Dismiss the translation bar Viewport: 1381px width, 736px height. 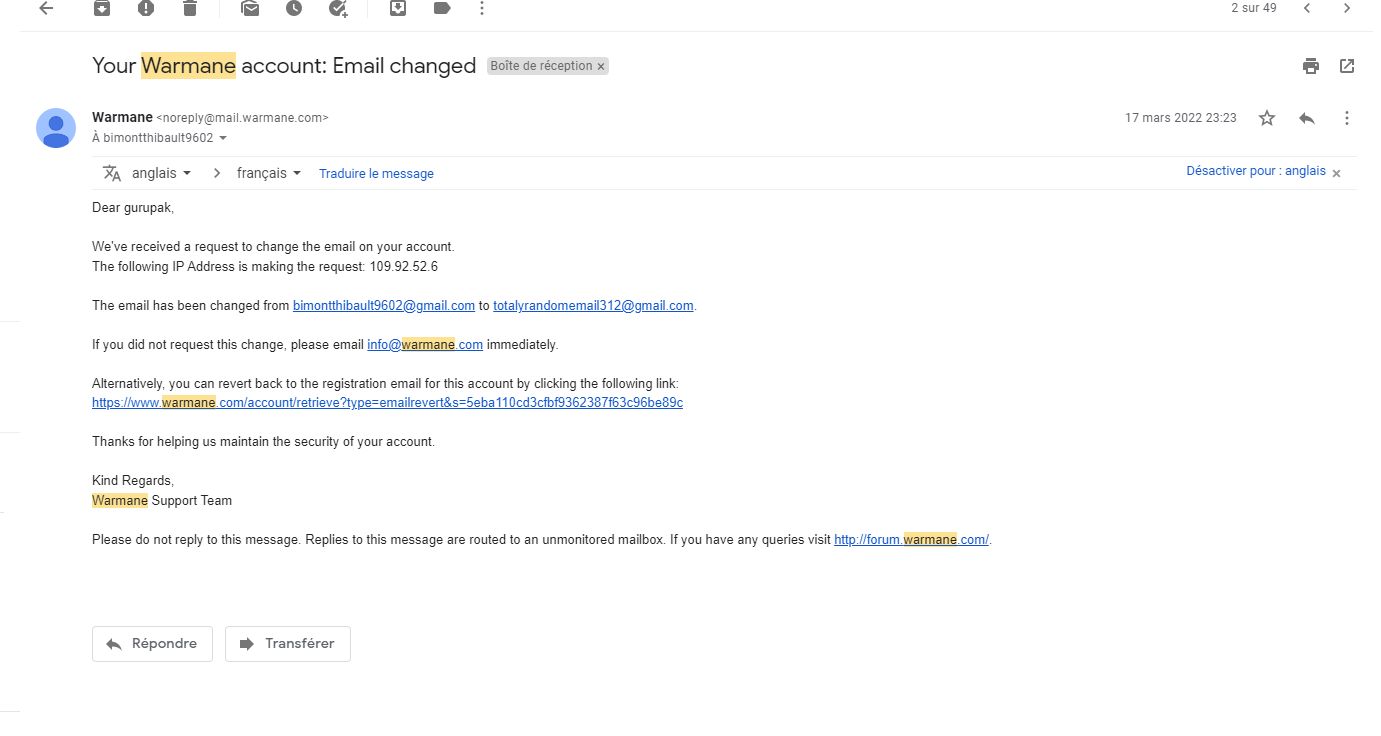point(1337,173)
